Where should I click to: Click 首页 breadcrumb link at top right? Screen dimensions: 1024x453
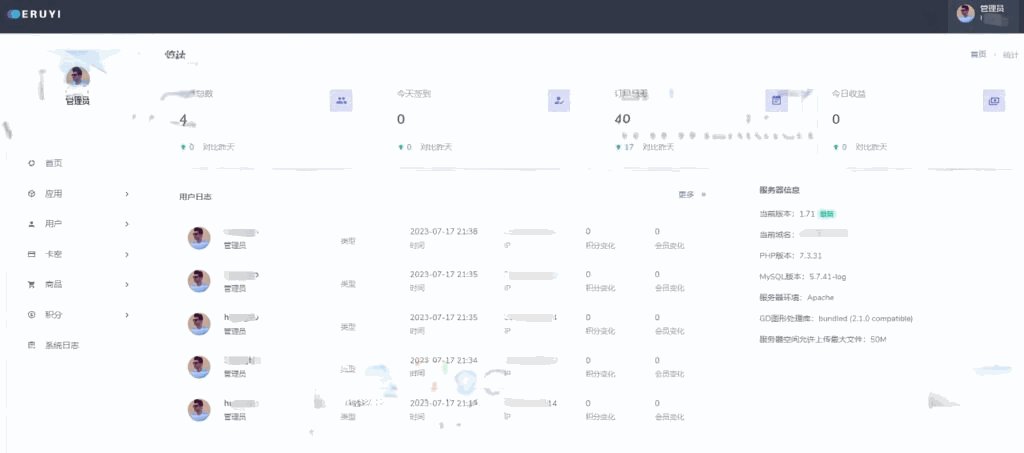[x=978, y=55]
